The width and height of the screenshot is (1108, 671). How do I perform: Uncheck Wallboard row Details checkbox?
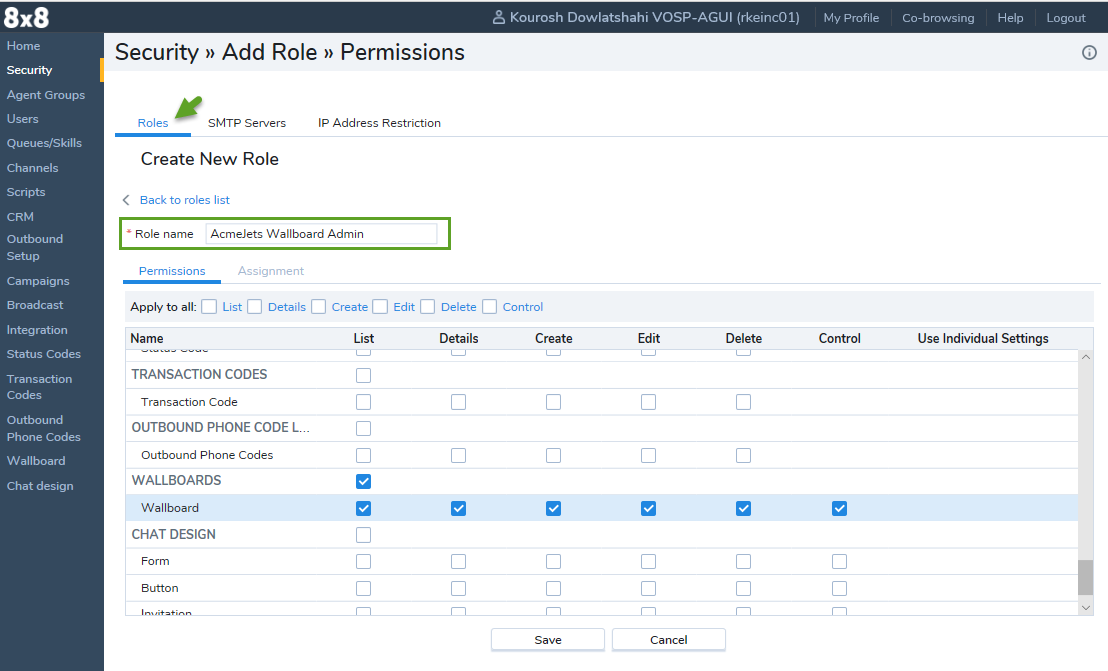(x=459, y=509)
